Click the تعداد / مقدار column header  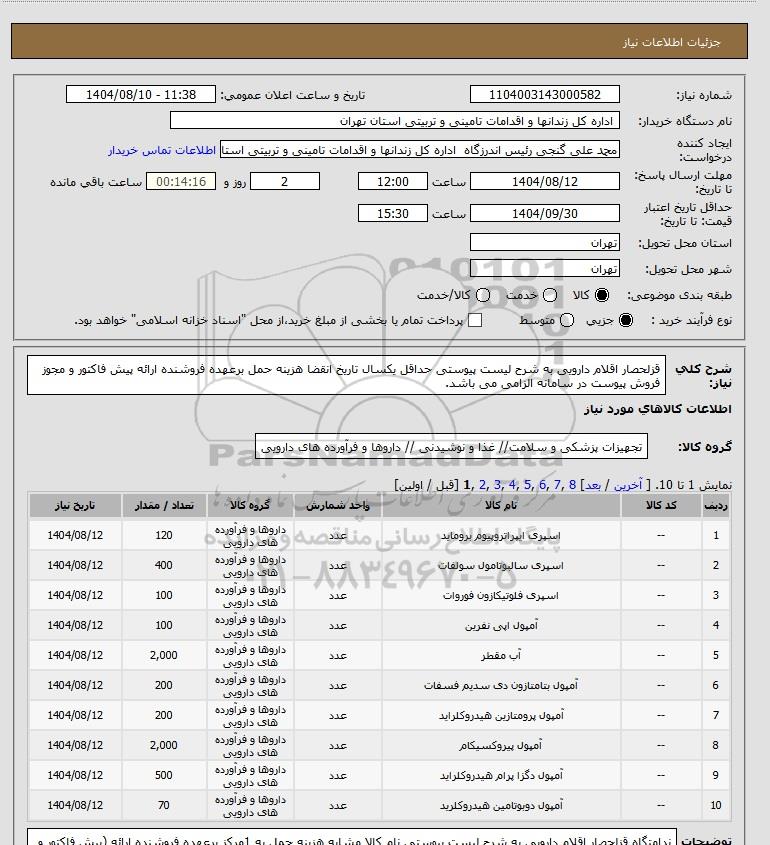[164, 505]
